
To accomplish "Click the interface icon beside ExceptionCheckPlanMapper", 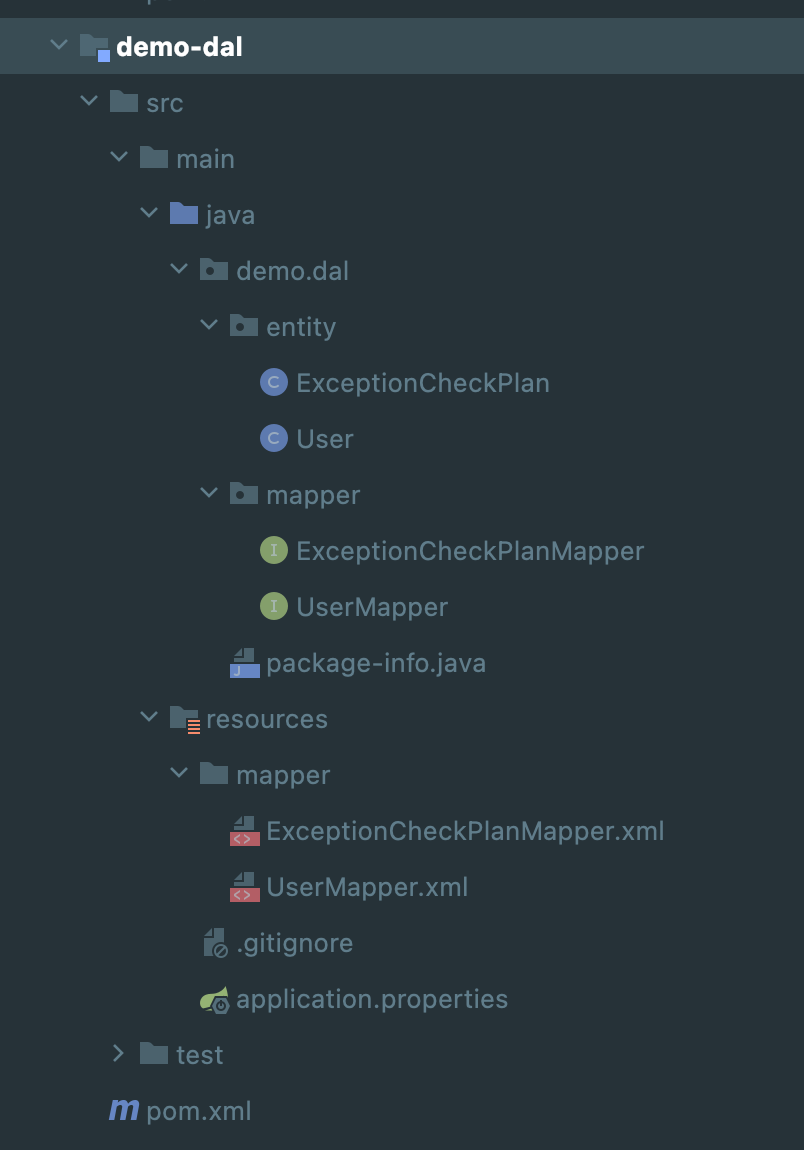I will point(273,550).
